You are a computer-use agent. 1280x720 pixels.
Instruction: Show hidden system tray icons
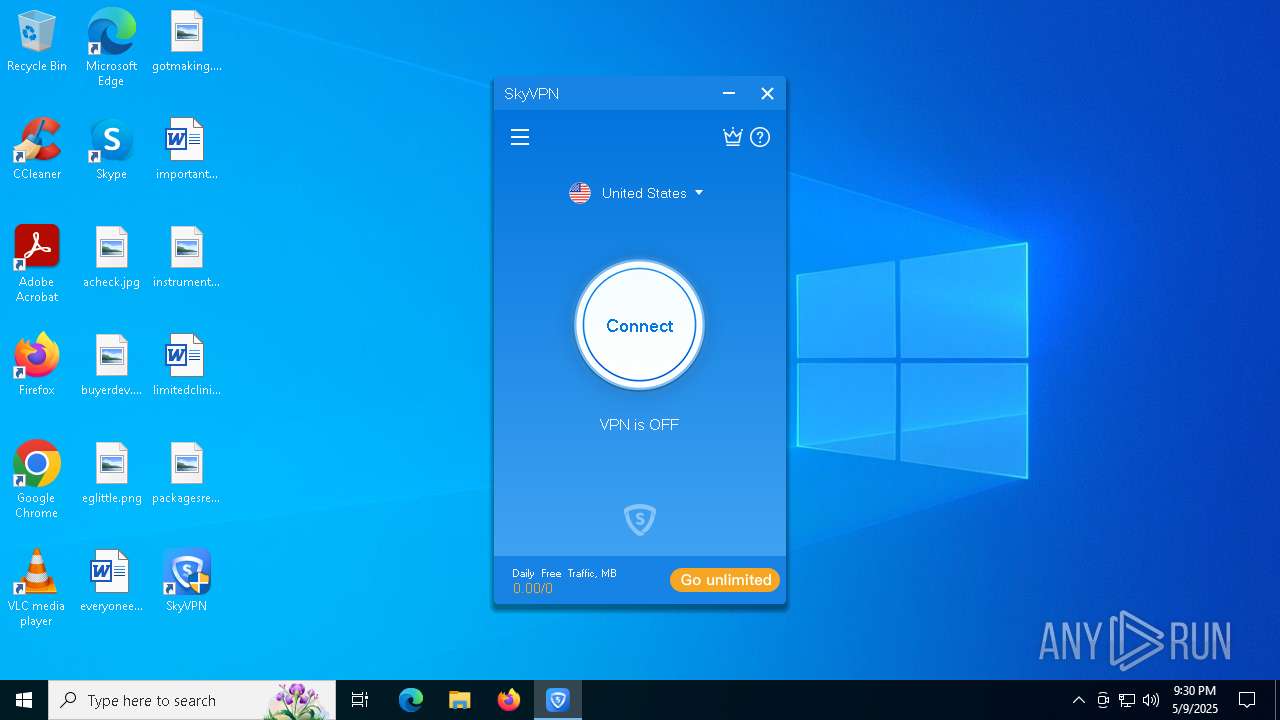[x=1078, y=700]
